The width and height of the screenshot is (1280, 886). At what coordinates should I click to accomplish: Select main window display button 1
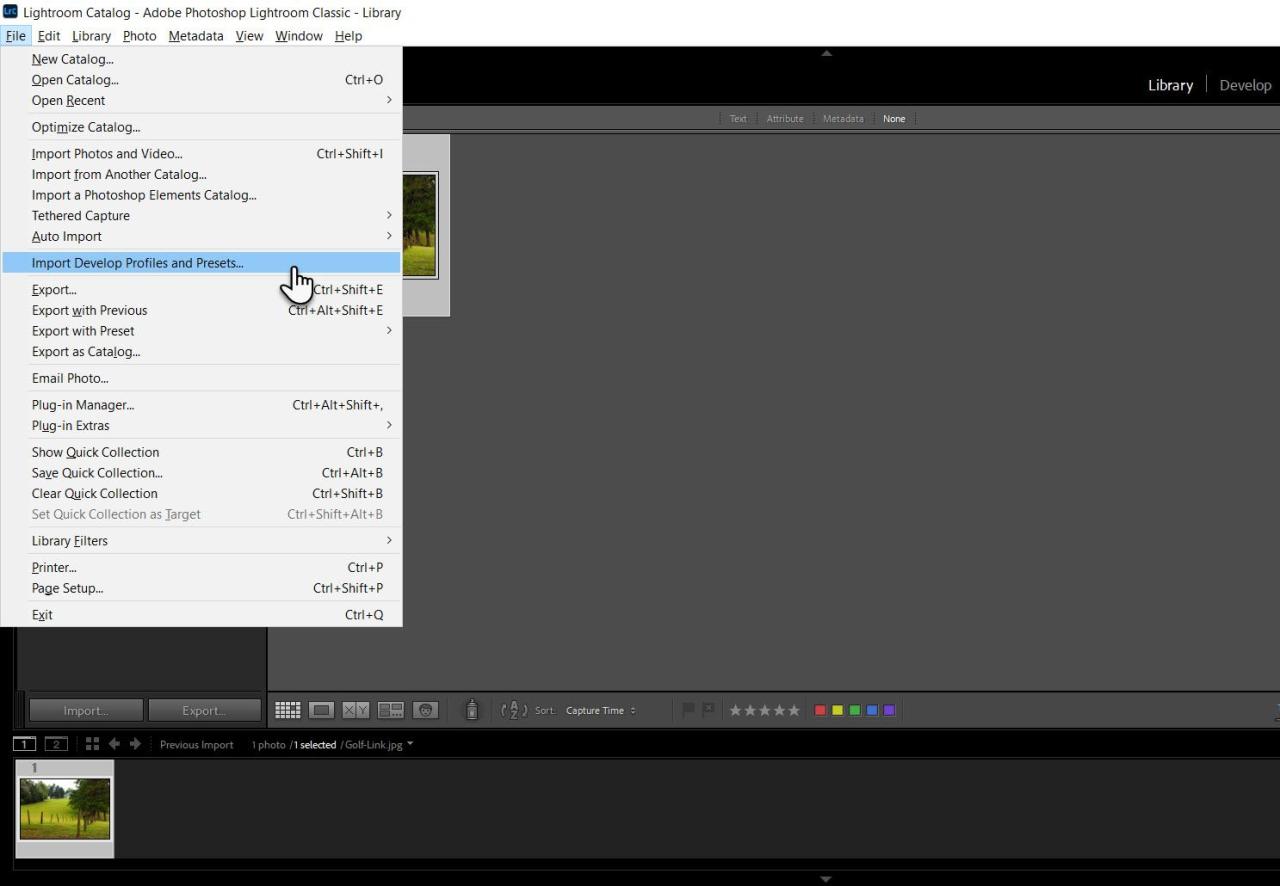25,744
